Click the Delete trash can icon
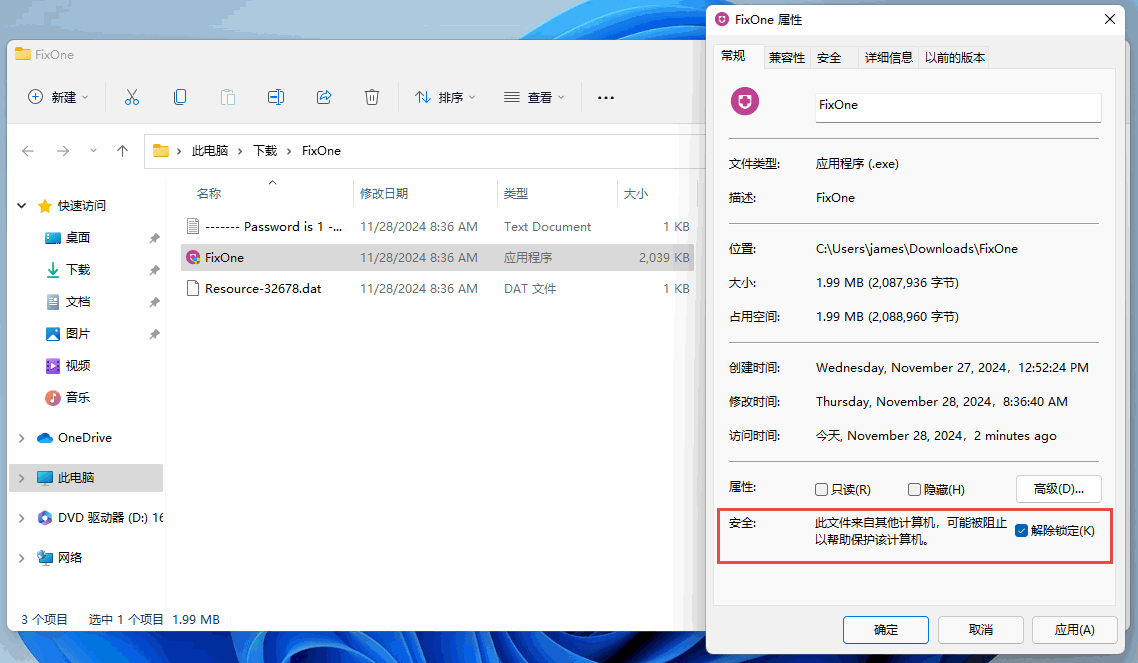 [372, 97]
